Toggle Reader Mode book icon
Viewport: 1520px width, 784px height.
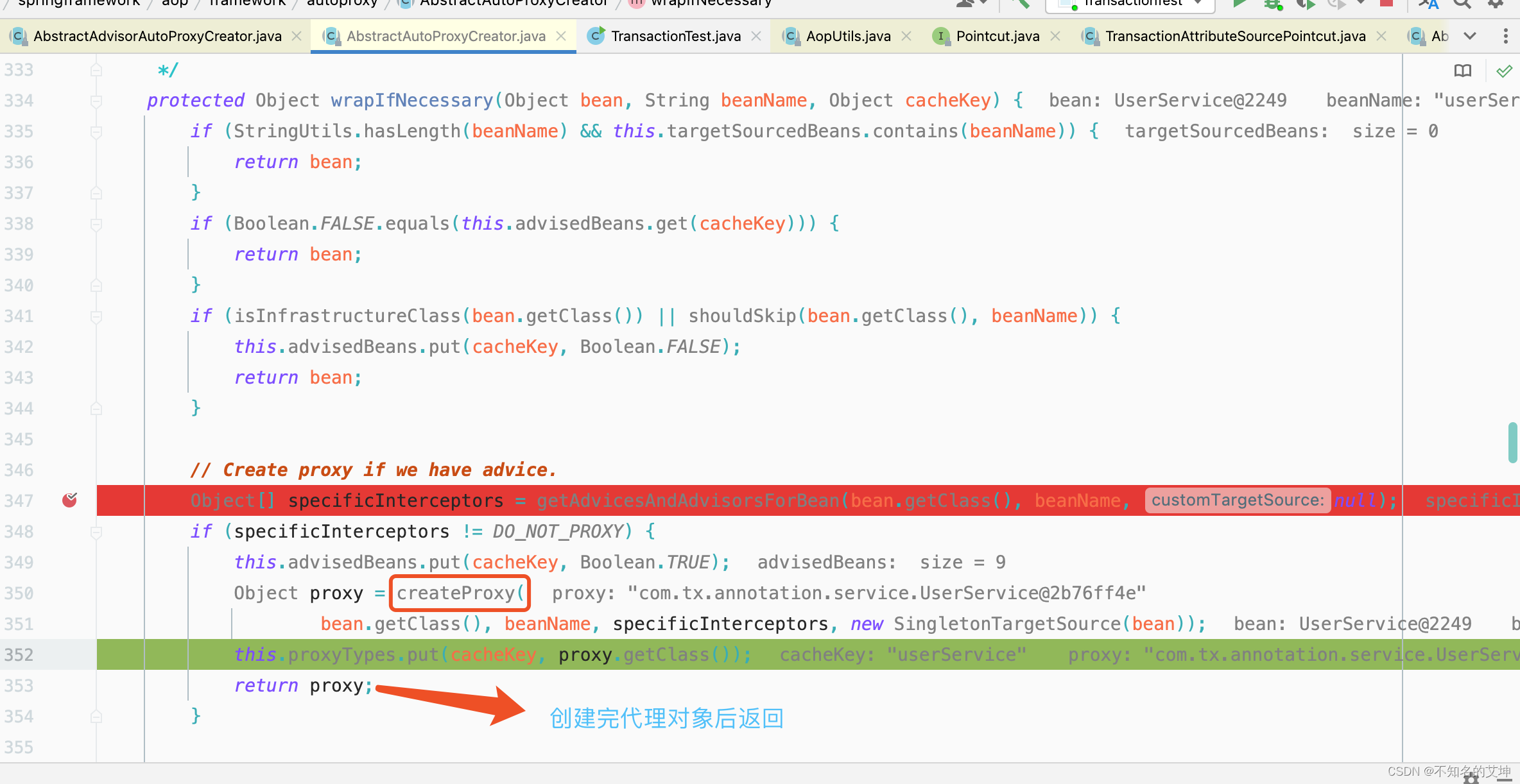[x=1462, y=71]
